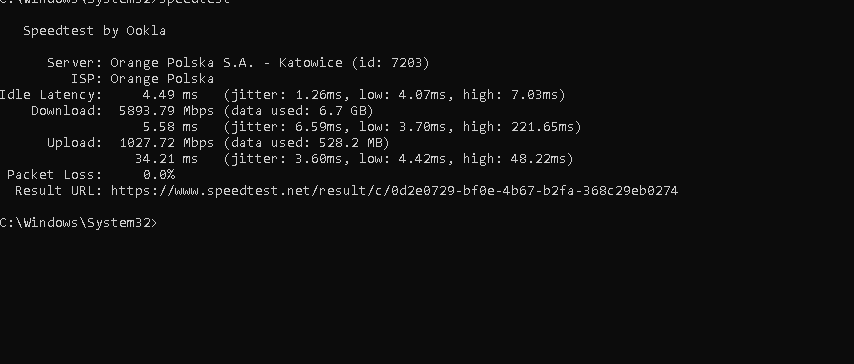Click the speedtest.net Result URL
Image resolution: width=854 pixels, height=364 pixels.
pyautogui.click(x=394, y=191)
